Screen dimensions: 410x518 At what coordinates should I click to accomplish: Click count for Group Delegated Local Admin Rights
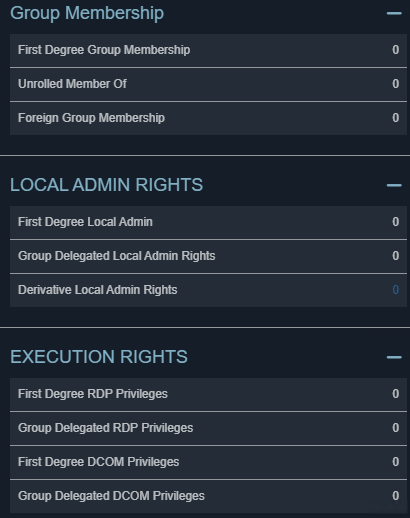pos(396,256)
